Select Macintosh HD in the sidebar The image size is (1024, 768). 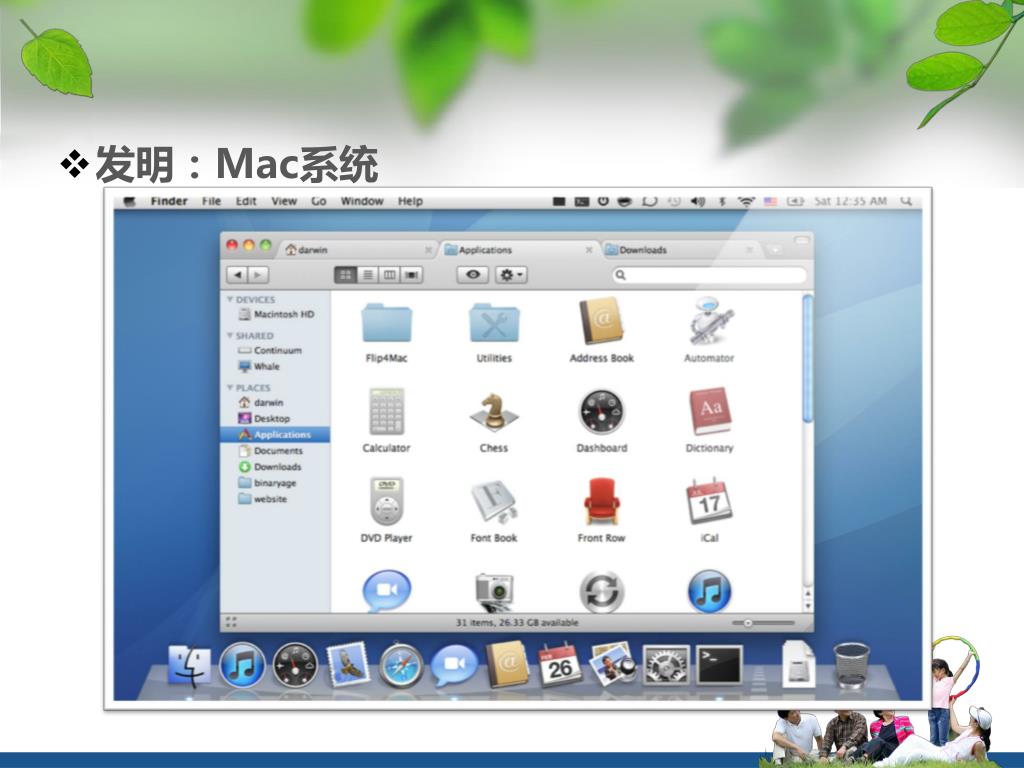tap(276, 314)
